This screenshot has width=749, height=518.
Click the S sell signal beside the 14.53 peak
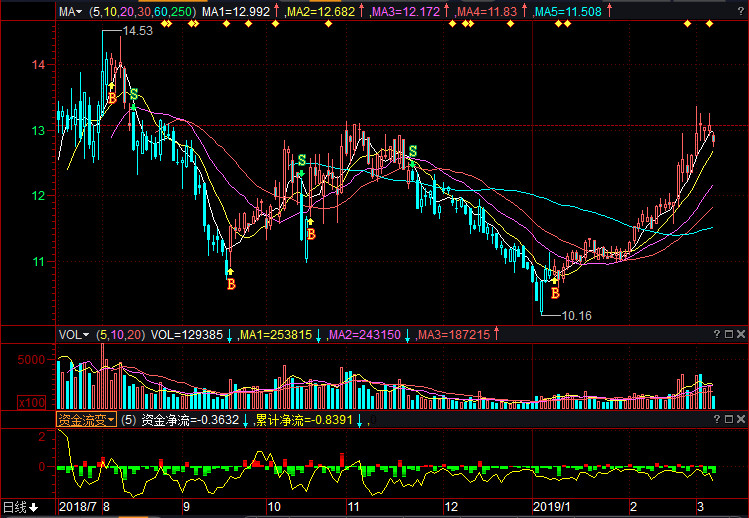(x=133, y=94)
